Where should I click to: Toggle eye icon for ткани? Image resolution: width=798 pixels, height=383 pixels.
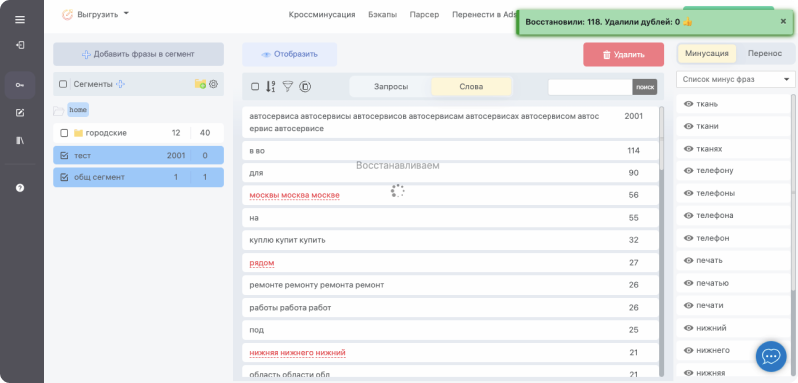point(689,126)
